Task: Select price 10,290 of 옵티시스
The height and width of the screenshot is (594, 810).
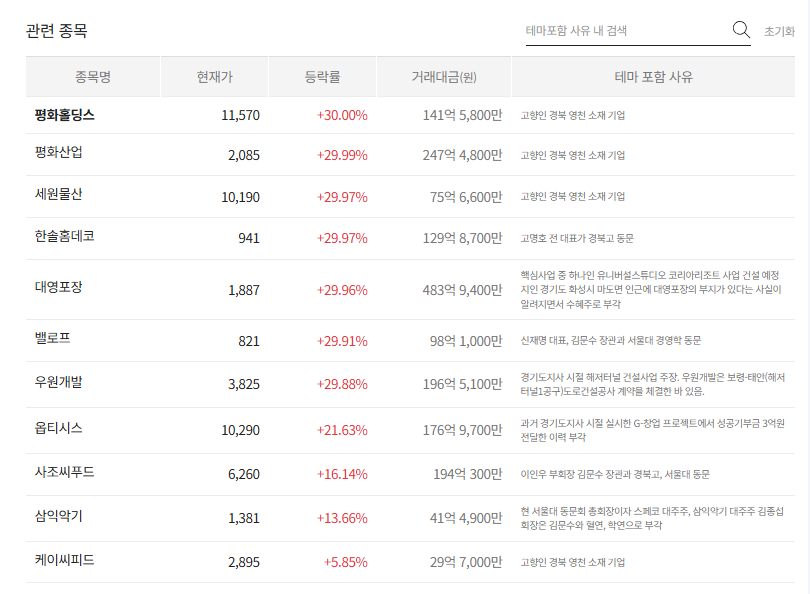Action: point(240,430)
